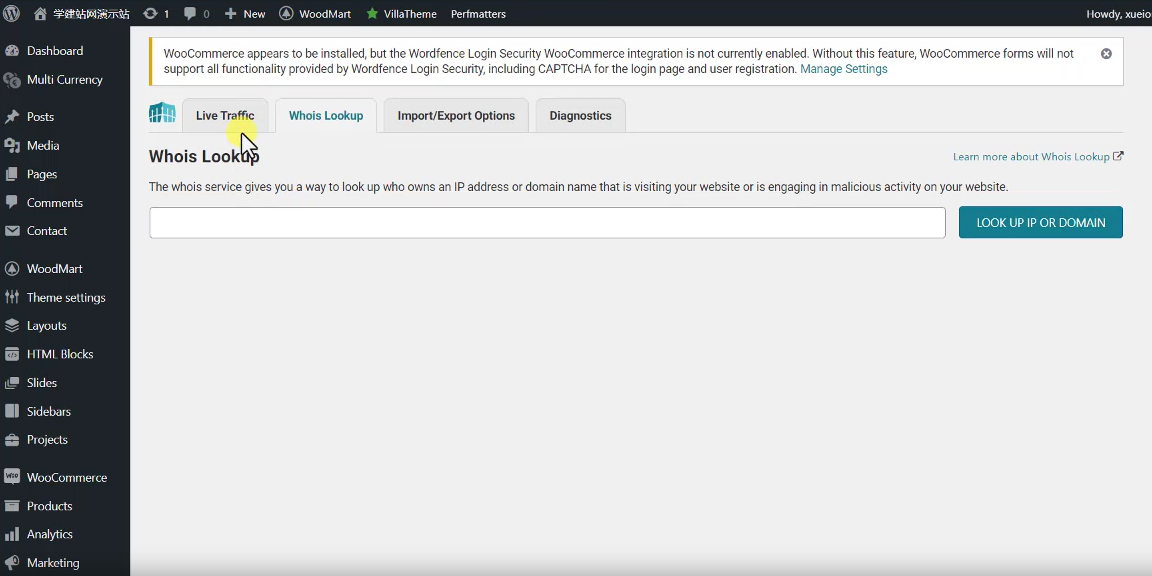Click the WoodMart sidebar icon
1152x576 pixels.
[12, 269]
